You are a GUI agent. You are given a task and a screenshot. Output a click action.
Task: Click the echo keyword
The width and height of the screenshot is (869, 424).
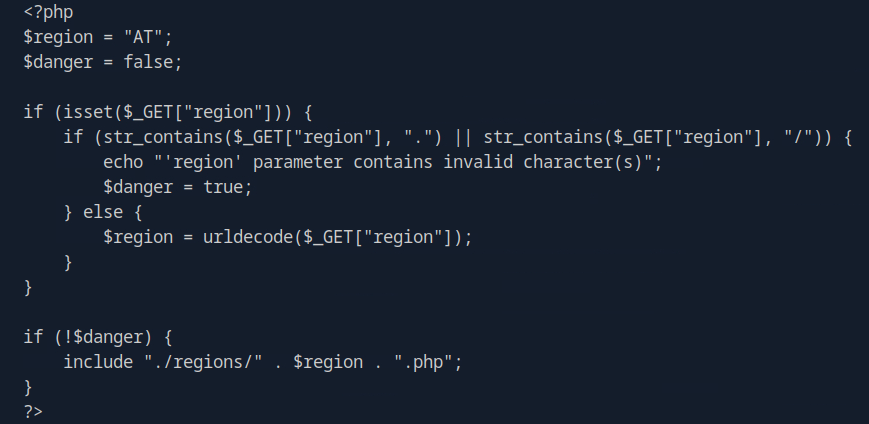(x=122, y=162)
